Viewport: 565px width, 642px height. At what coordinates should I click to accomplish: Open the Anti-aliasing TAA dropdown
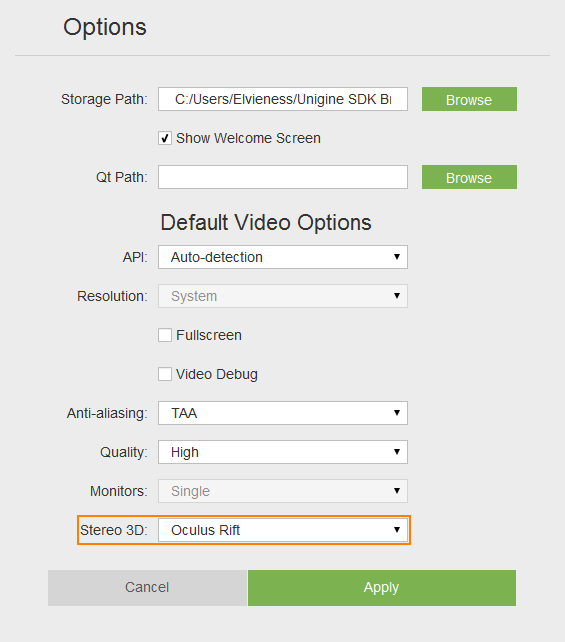[283, 413]
